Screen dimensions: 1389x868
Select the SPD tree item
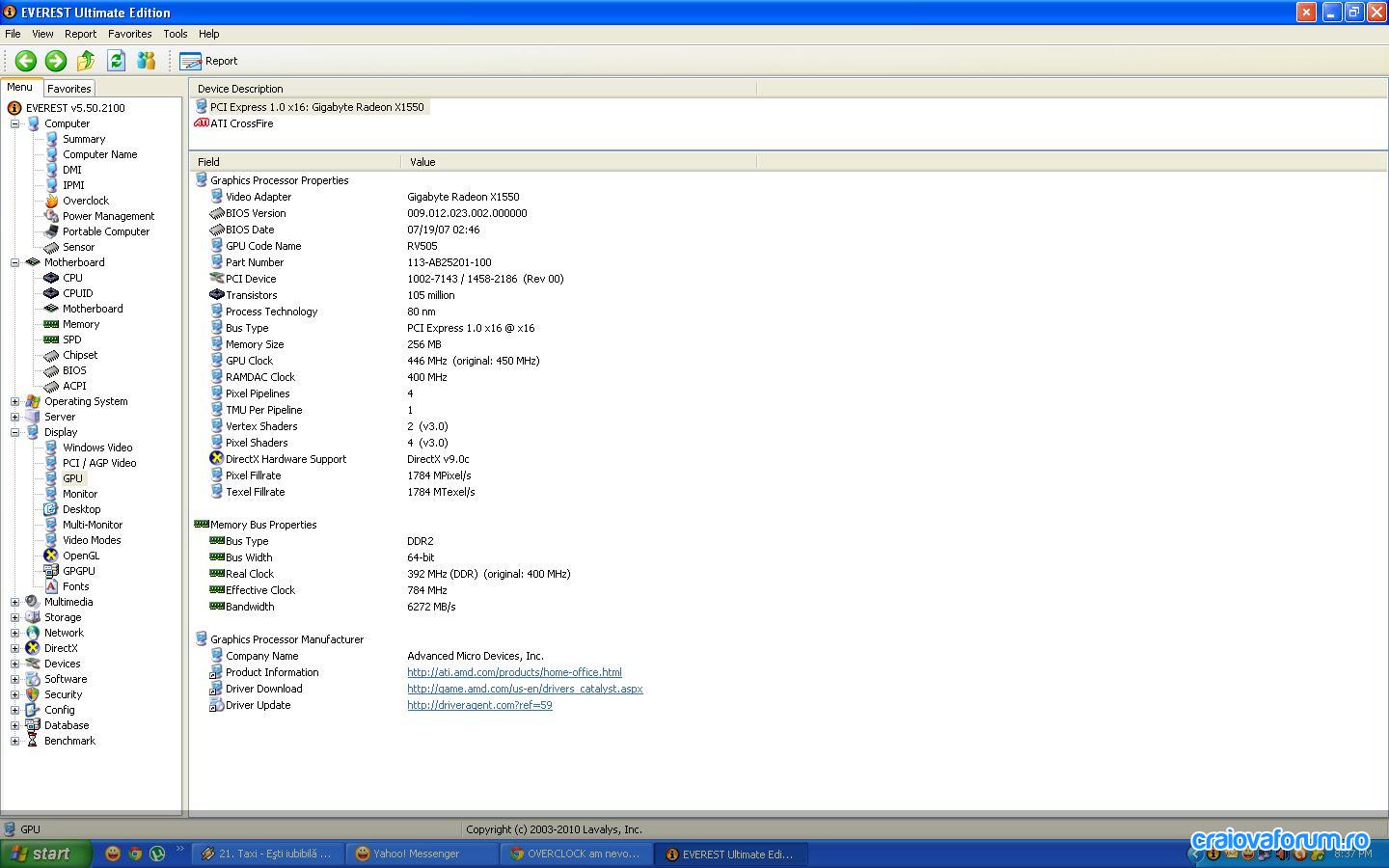point(72,339)
